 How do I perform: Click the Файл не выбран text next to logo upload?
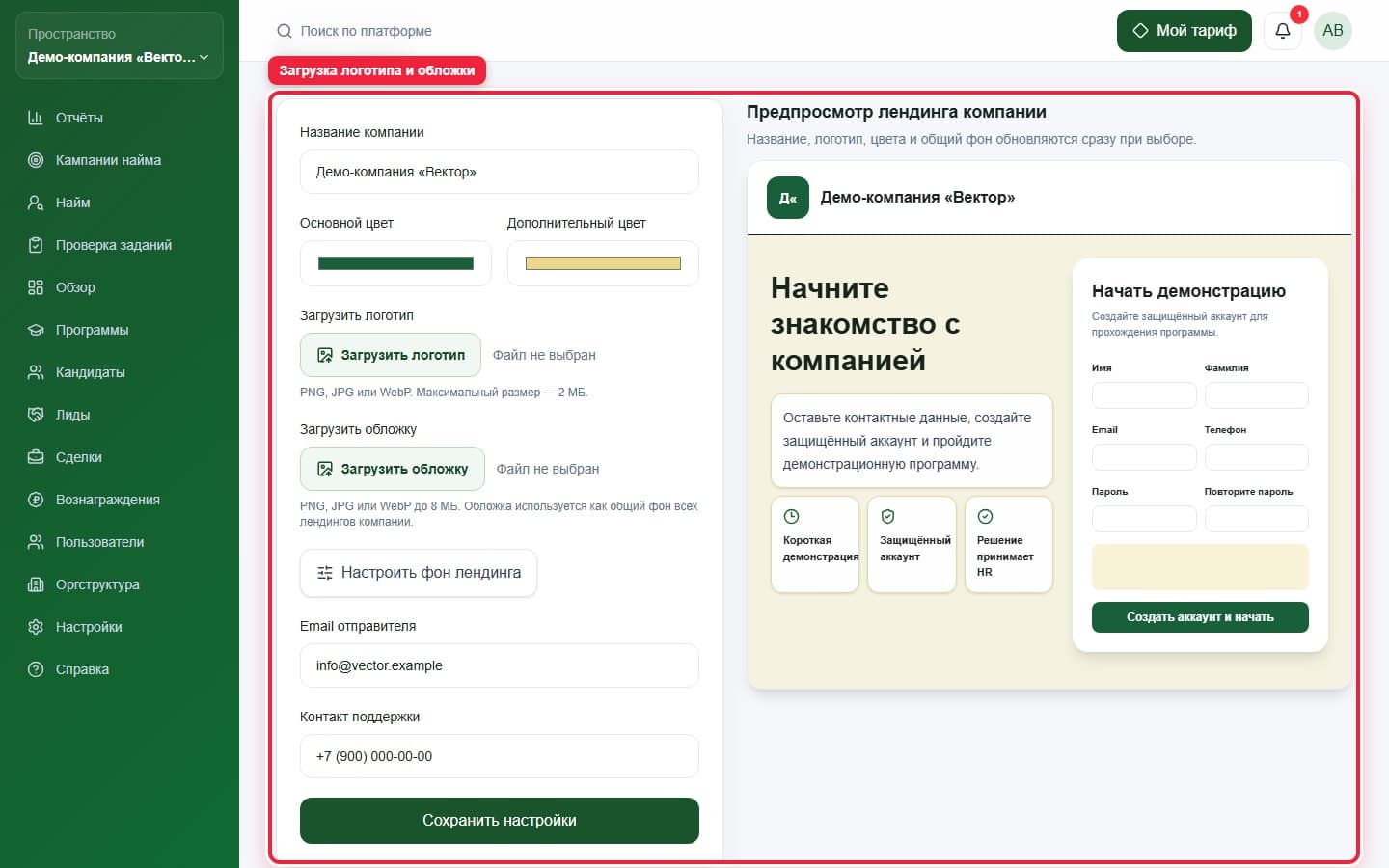(544, 355)
